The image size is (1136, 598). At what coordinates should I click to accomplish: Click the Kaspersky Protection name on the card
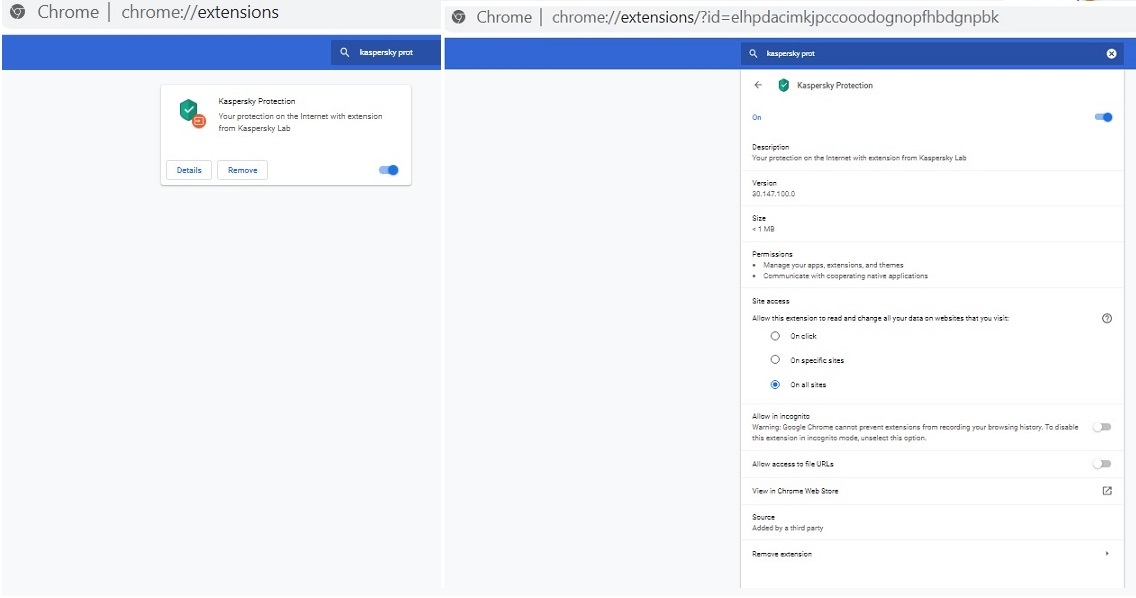pos(256,101)
